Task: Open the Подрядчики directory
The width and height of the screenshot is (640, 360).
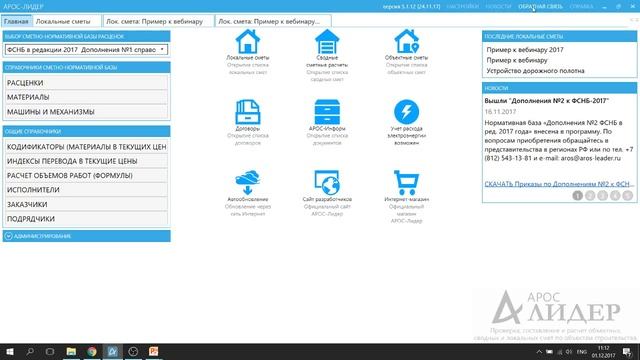Action: coord(87,219)
